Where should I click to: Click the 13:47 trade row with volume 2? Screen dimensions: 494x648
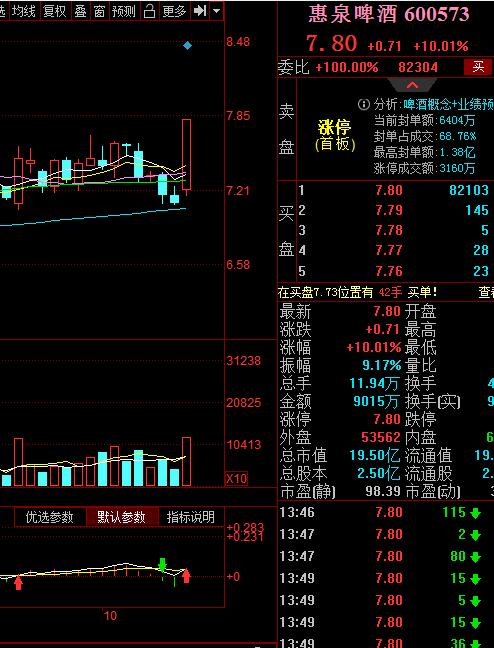(386, 534)
